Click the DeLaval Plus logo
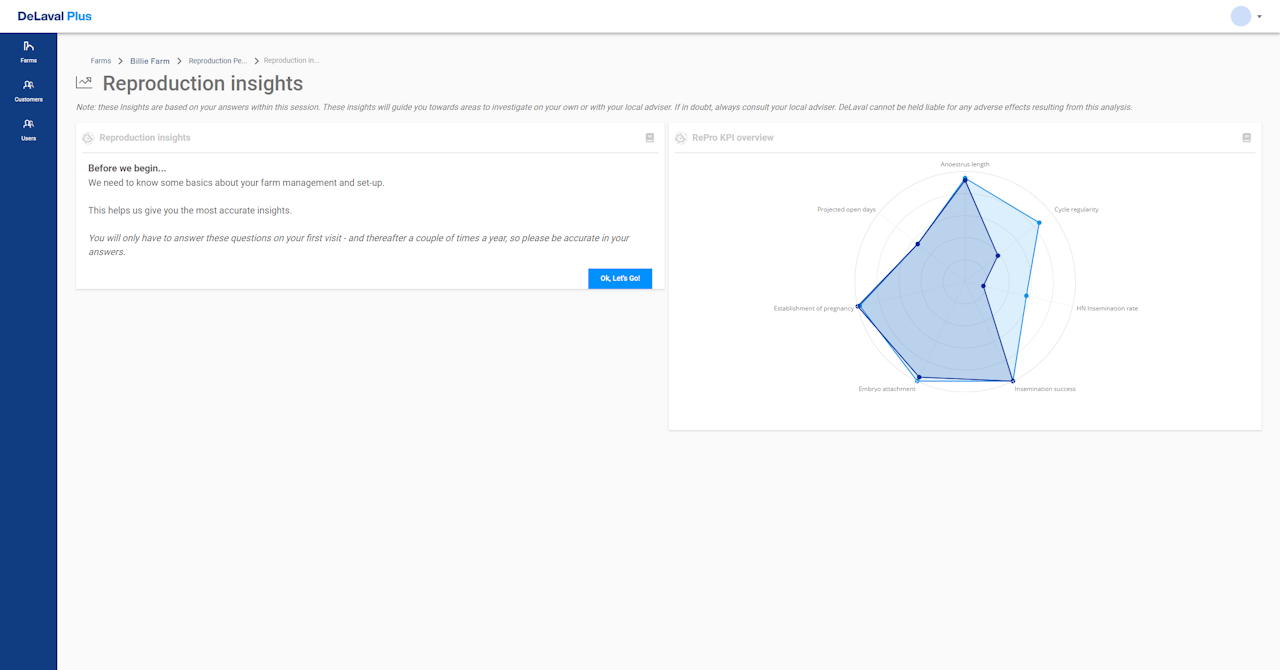The width and height of the screenshot is (1280, 670). point(55,16)
